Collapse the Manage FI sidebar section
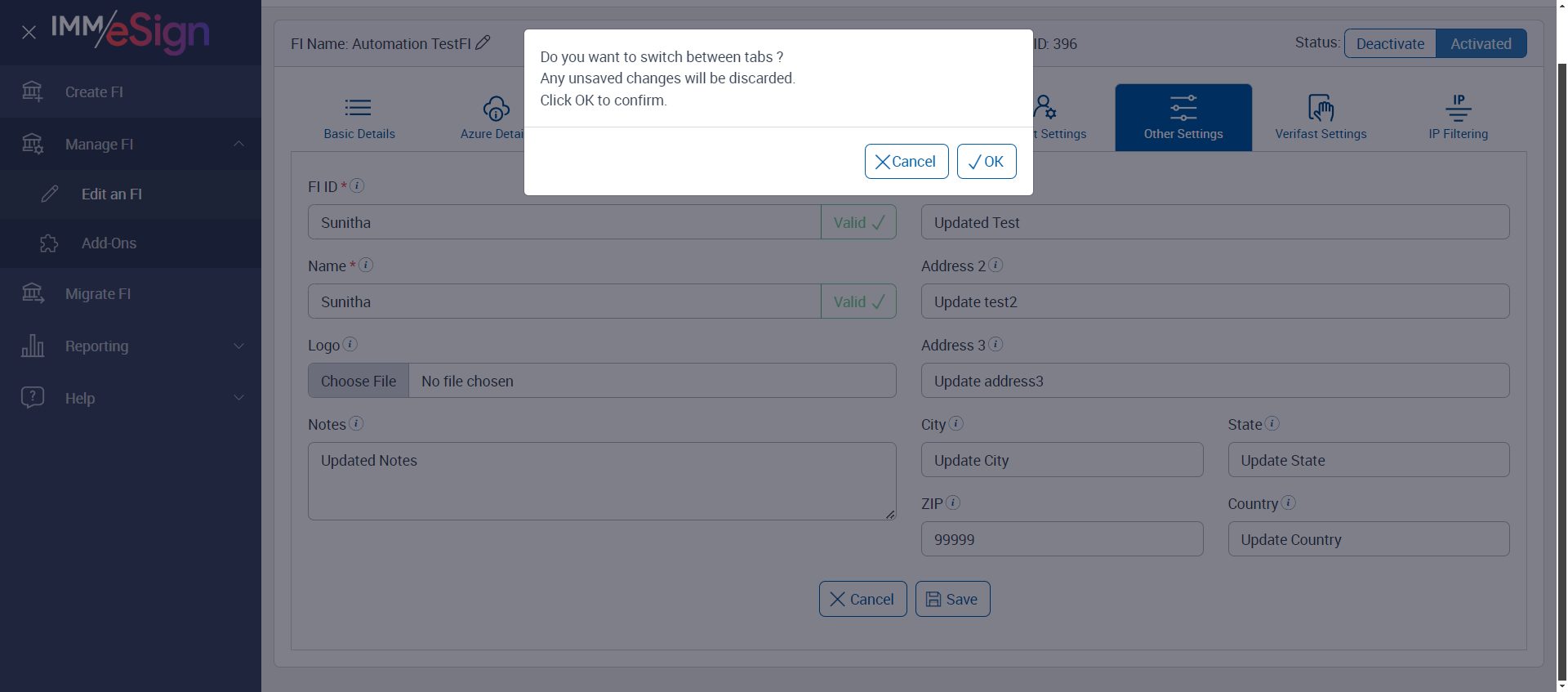 (238, 144)
